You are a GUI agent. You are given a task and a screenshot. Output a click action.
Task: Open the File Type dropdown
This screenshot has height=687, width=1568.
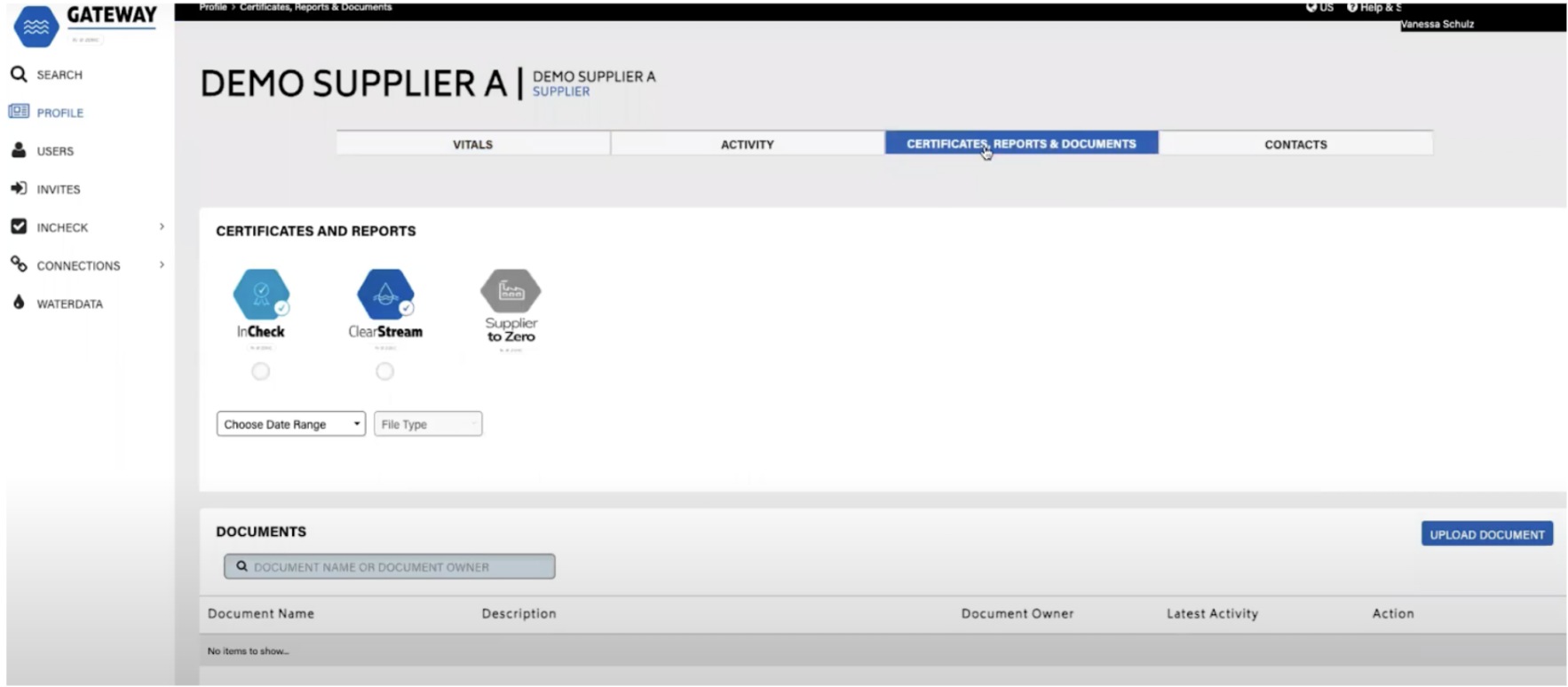428,424
